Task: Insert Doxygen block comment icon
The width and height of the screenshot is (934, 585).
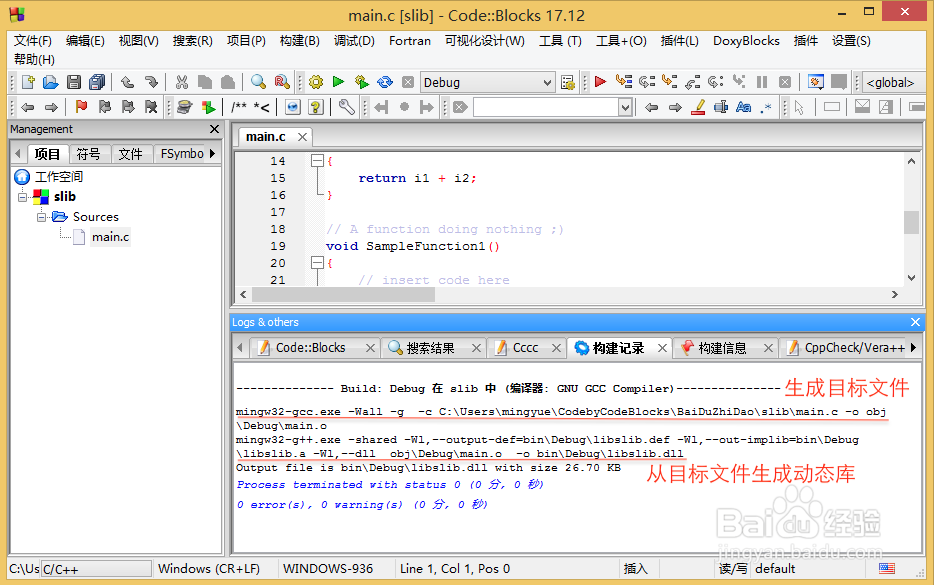Action: pos(239,107)
